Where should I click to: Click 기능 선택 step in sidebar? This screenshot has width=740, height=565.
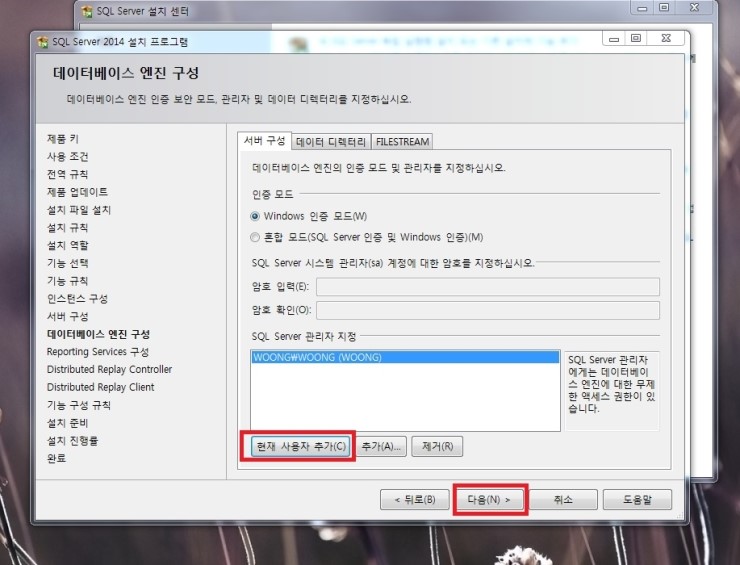tap(67, 263)
